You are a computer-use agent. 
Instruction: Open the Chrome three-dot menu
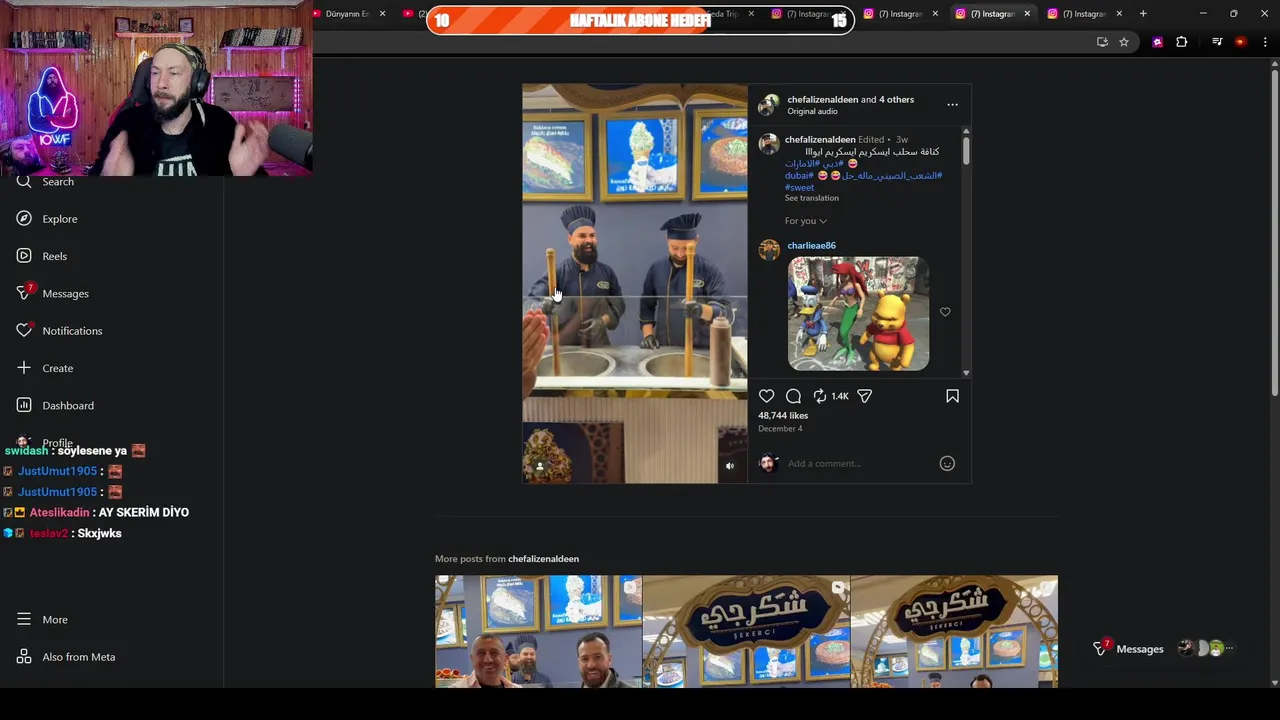coord(1265,42)
